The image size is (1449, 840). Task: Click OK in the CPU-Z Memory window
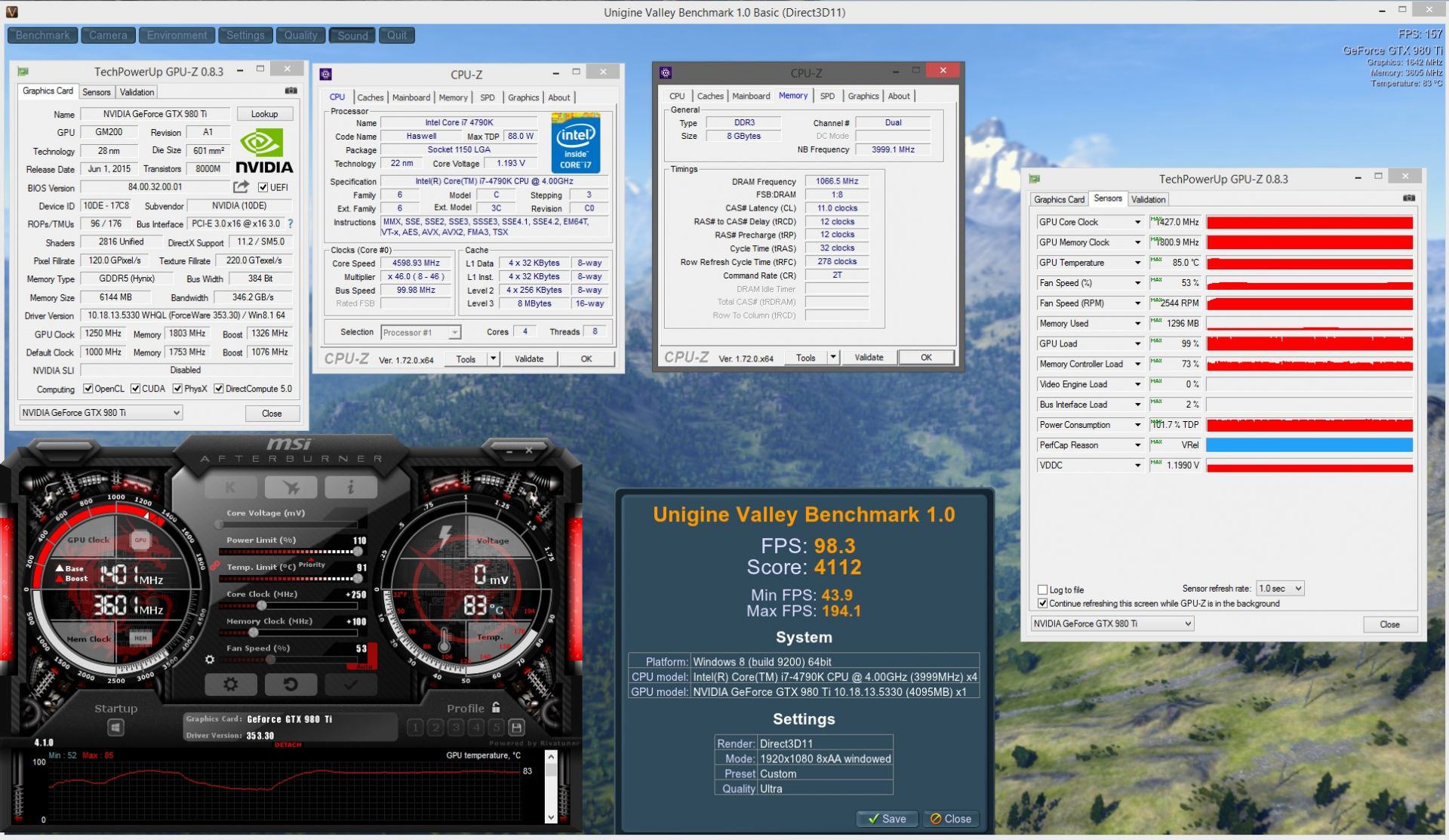pyautogui.click(x=926, y=357)
